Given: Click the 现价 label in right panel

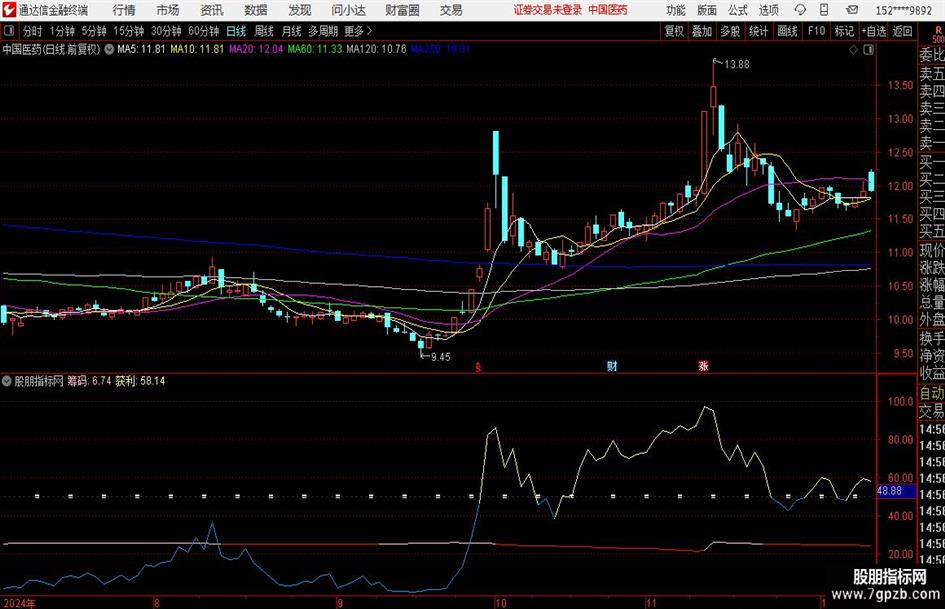Looking at the screenshot, I should 932,251.
